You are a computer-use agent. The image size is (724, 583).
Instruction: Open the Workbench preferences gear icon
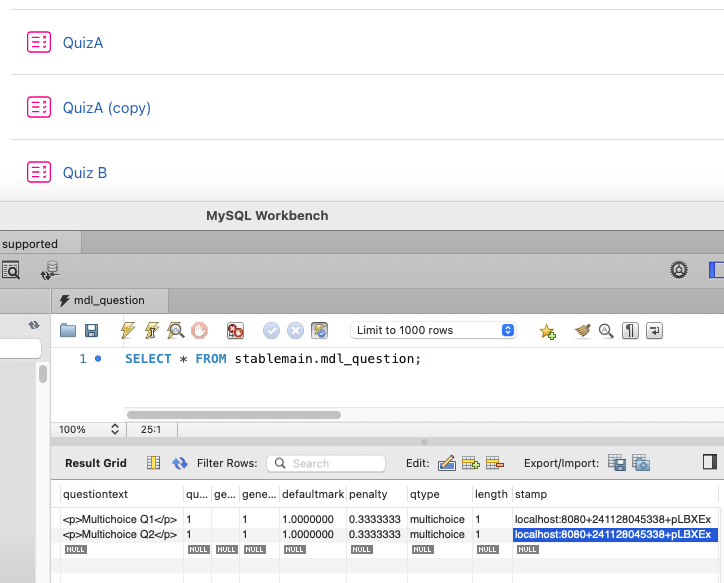pyautogui.click(x=679, y=270)
